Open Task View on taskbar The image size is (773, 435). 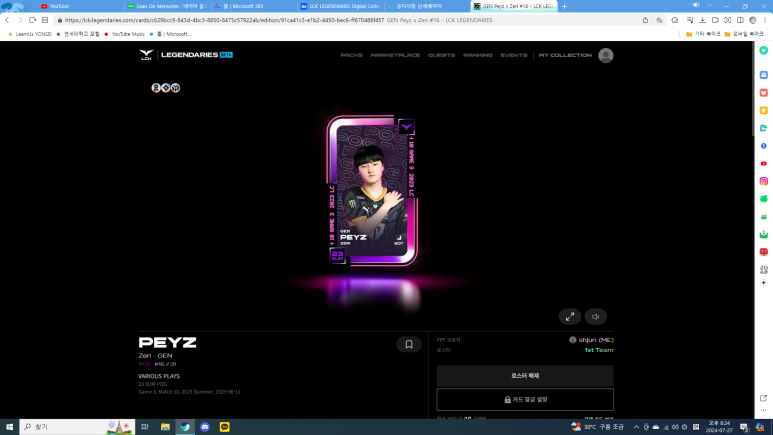point(144,427)
